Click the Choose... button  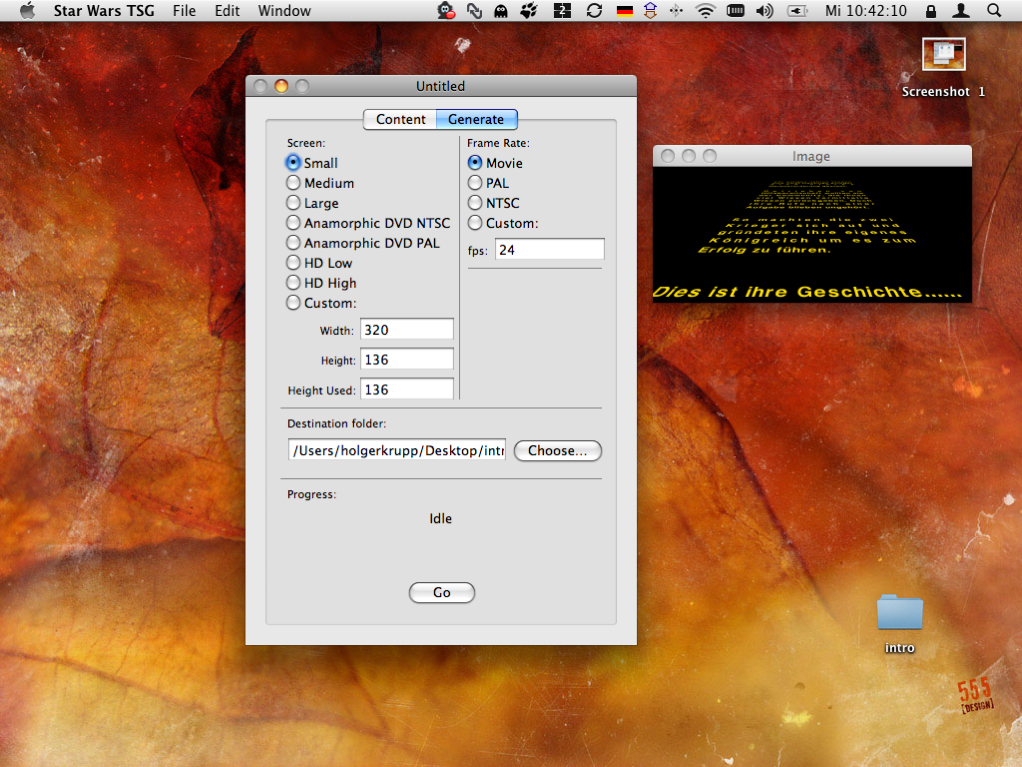click(x=557, y=451)
